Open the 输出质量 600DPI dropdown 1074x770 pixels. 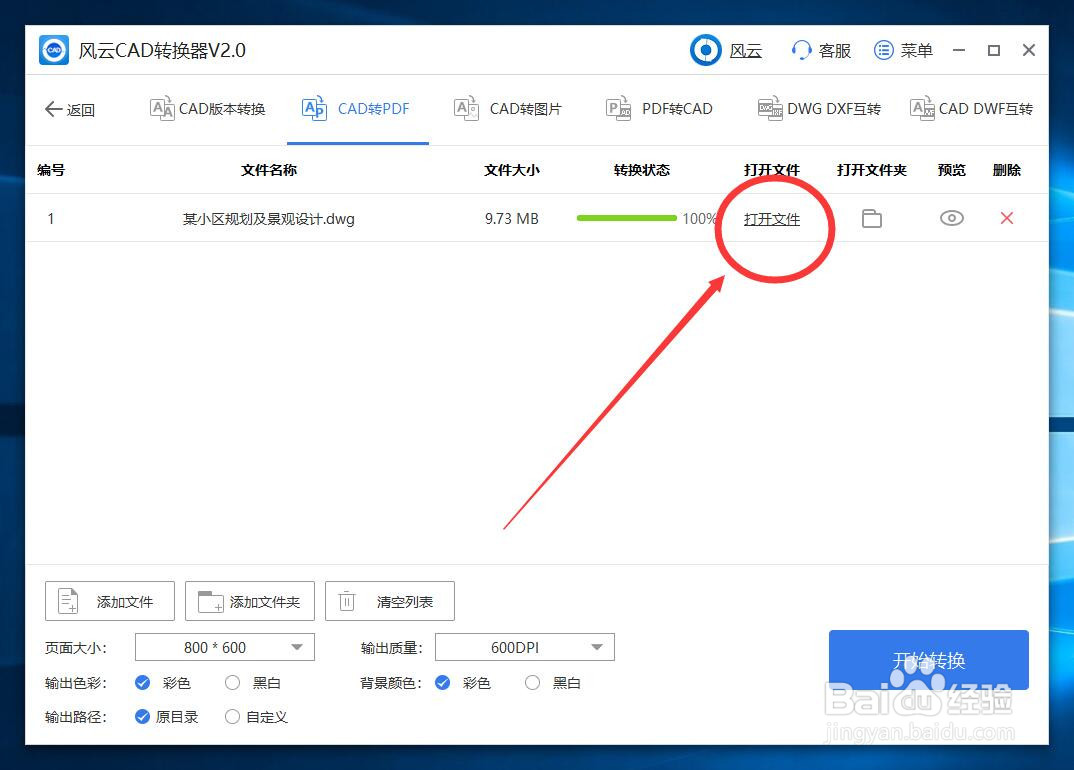coord(525,647)
